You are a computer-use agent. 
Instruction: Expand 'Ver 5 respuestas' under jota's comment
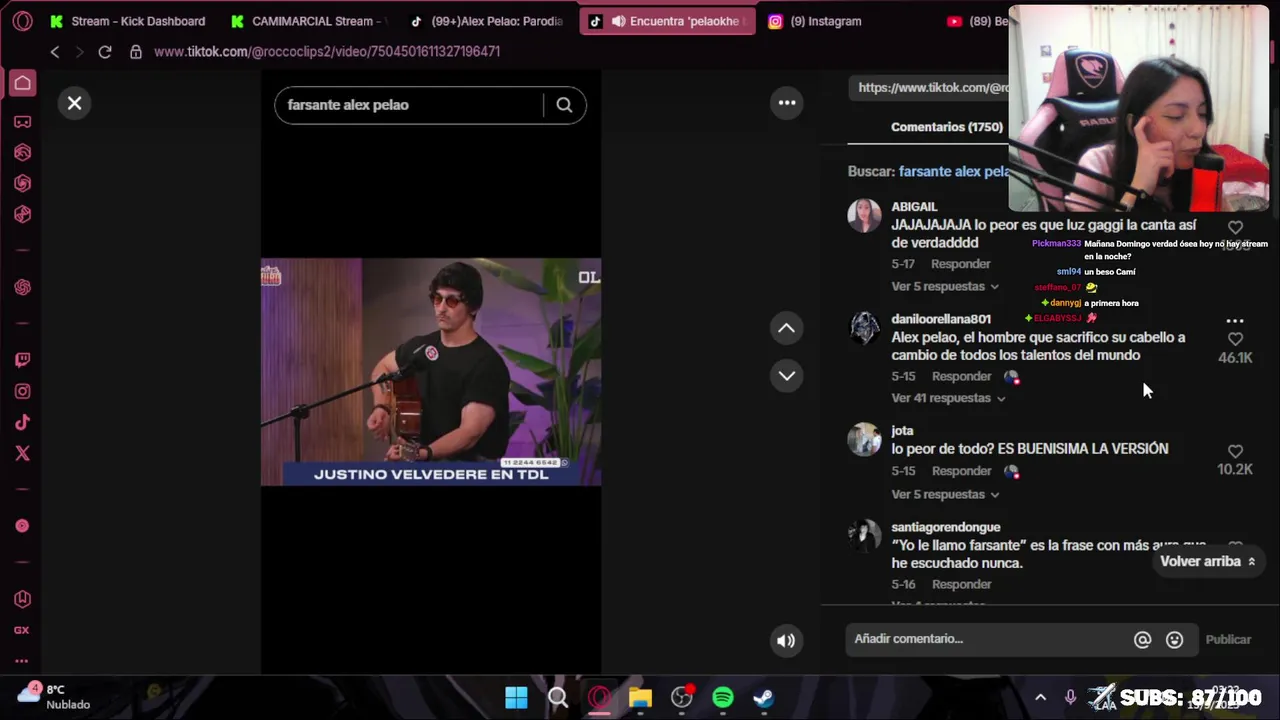[x=945, y=494]
